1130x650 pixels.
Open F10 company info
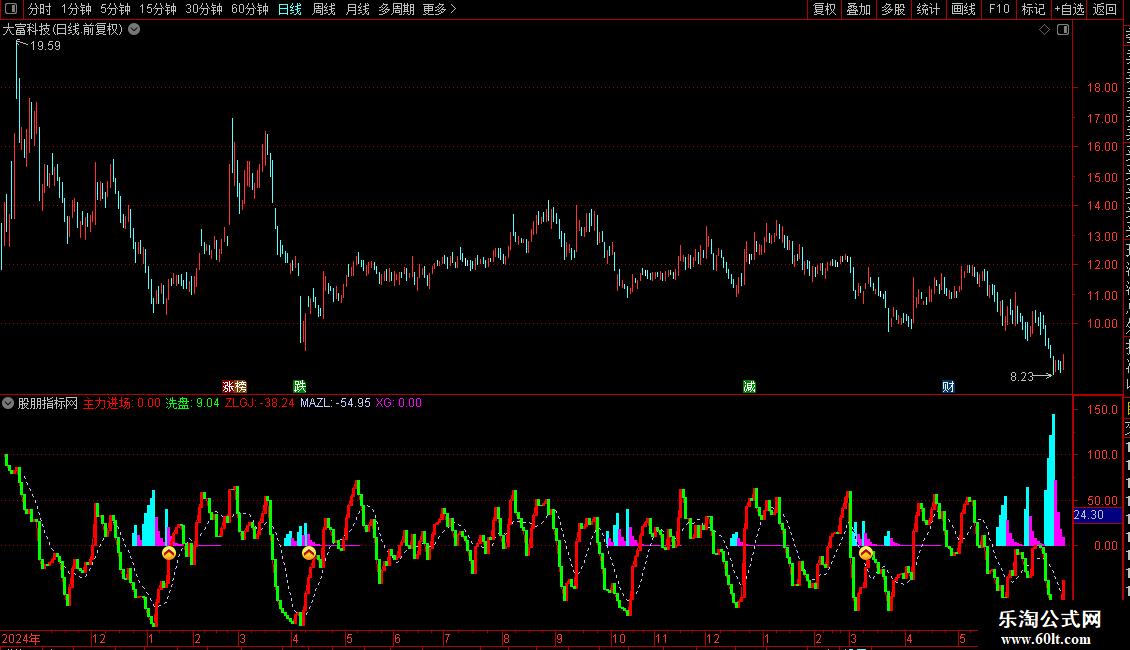(x=999, y=9)
